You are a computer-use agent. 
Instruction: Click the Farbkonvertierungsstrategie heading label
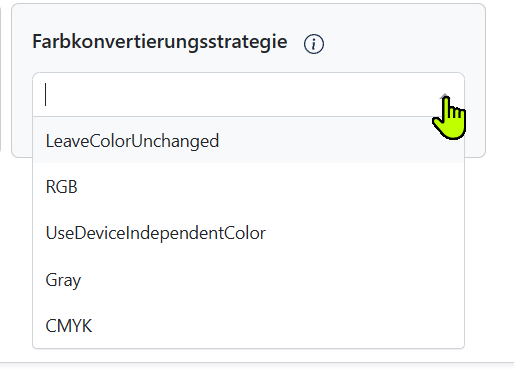[x=160, y=42]
